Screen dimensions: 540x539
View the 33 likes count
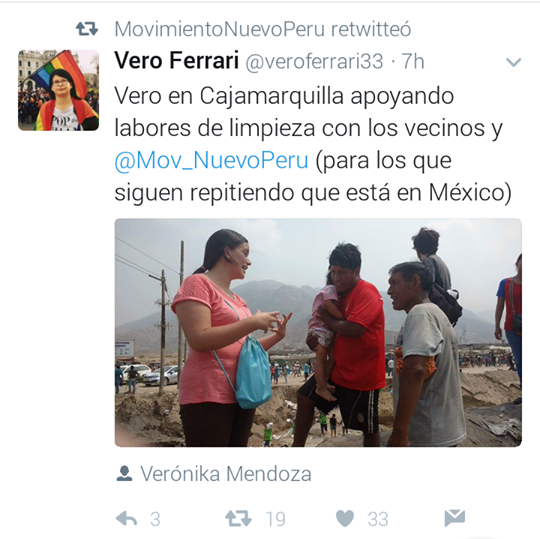pos(378,519)
